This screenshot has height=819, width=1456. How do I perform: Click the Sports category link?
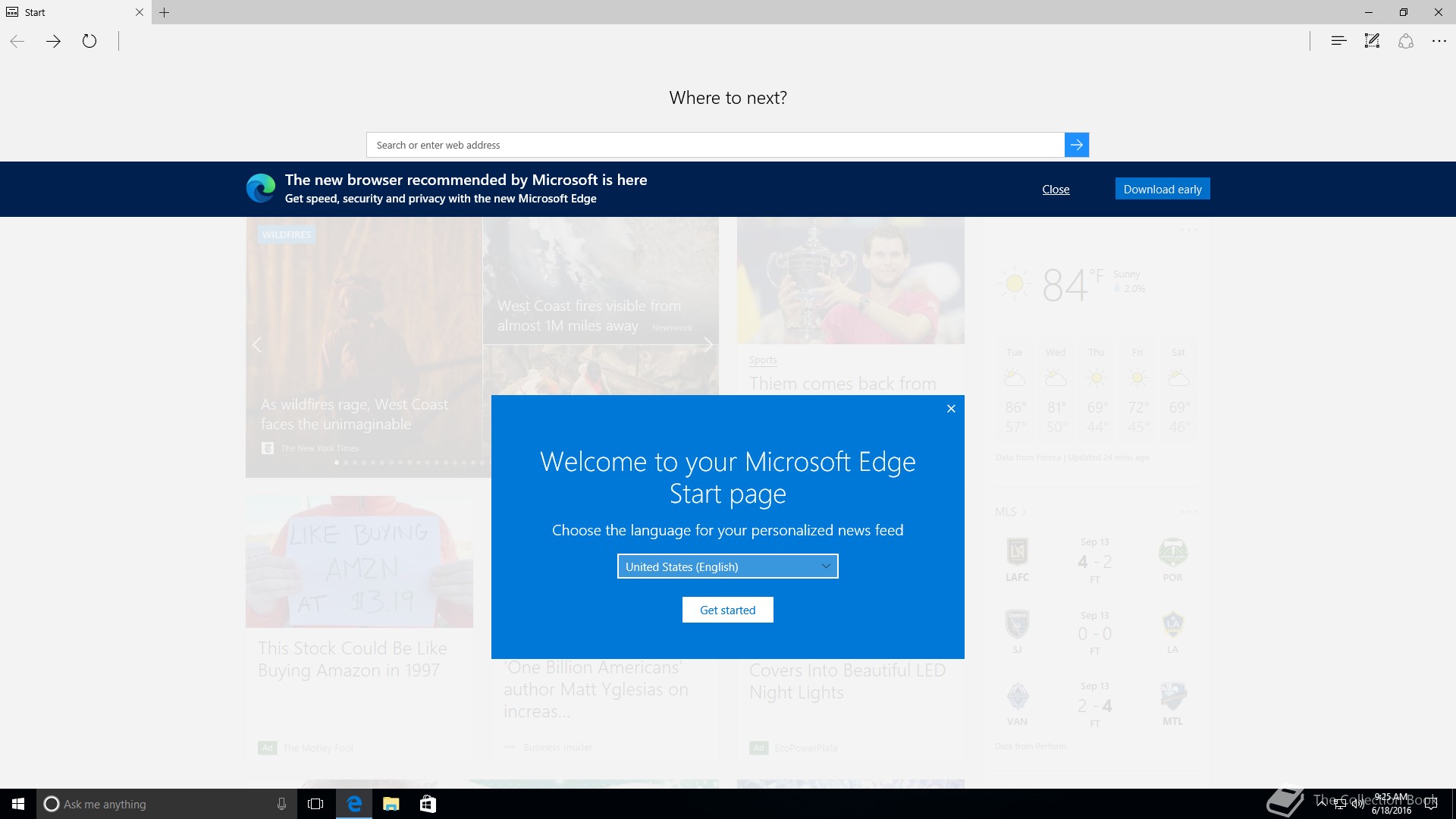763,360
